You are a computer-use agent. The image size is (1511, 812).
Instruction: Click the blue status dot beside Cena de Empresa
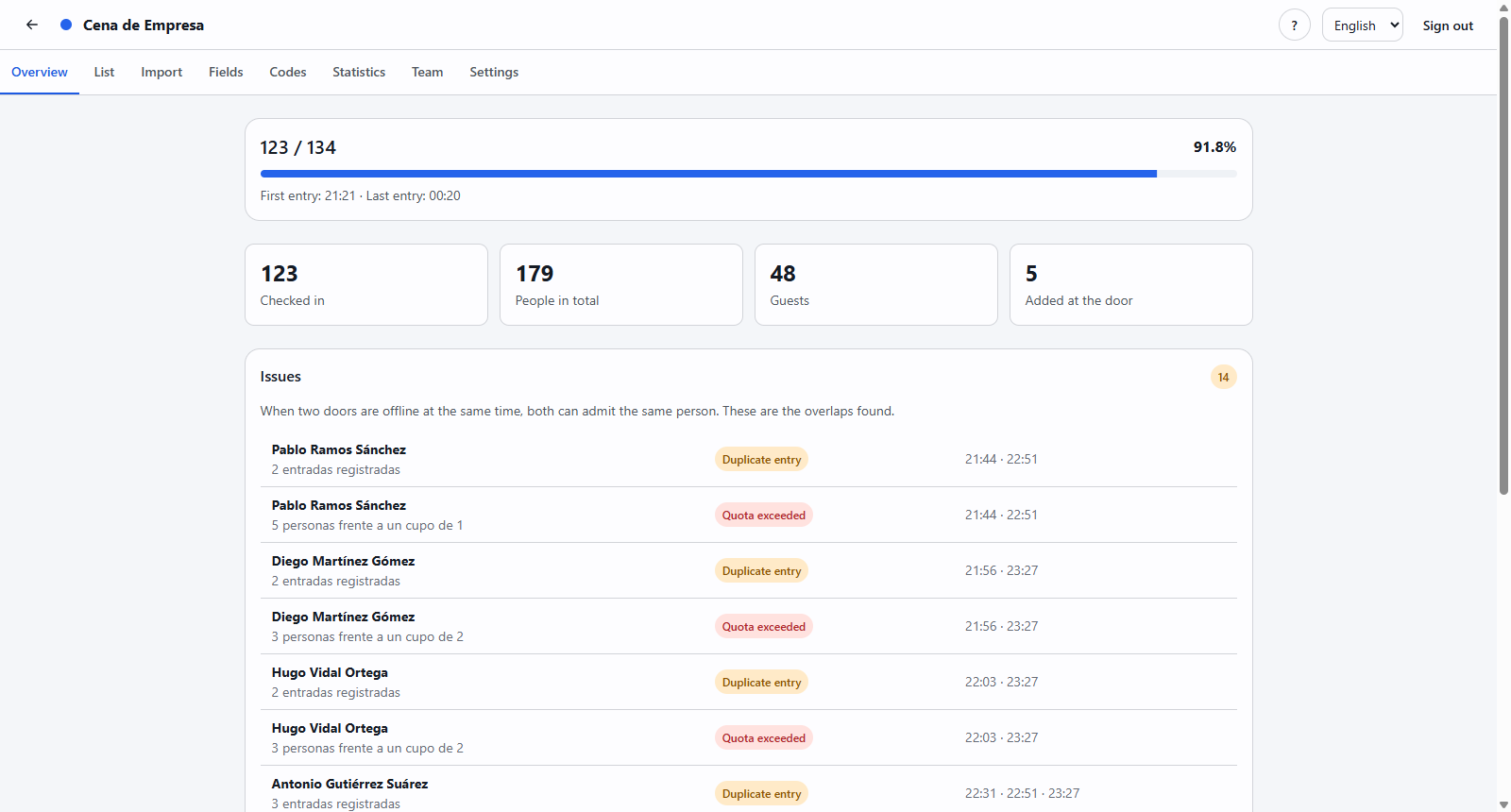pyautogui.click(x=66, y=25)
